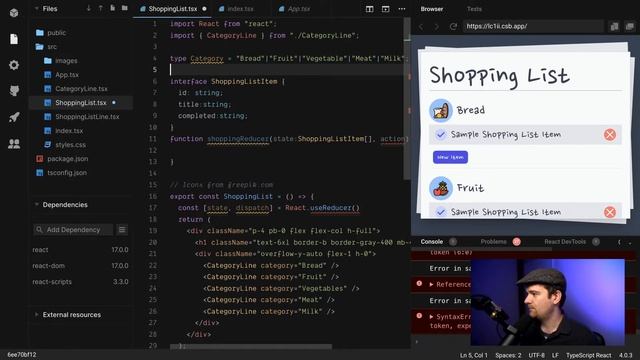Click the first icon right of the address bar
This screenshot has height=360, width=640.
(x=614, y=27)
